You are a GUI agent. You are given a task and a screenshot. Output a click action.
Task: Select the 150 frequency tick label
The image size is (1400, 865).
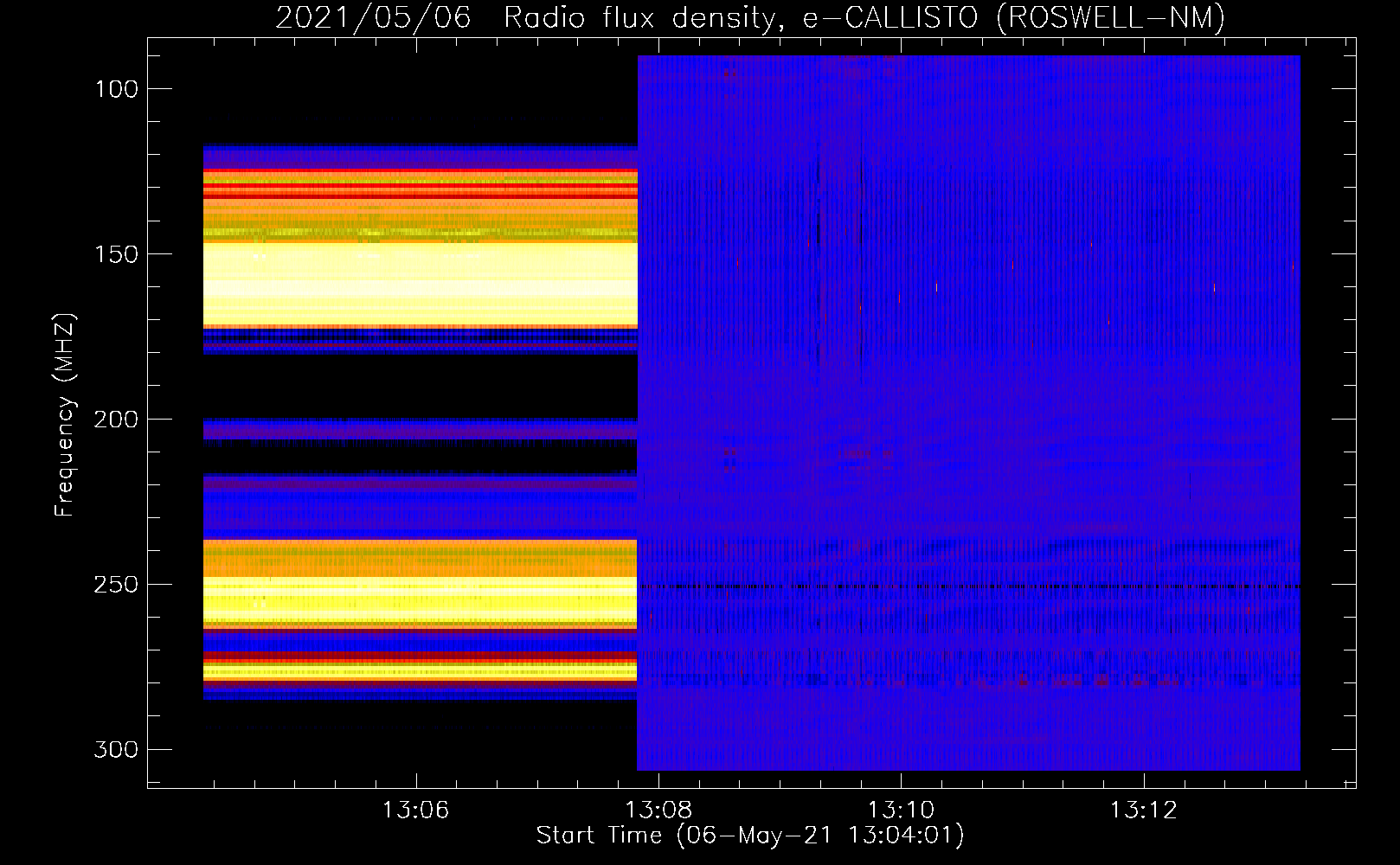(x=116, y=254)
